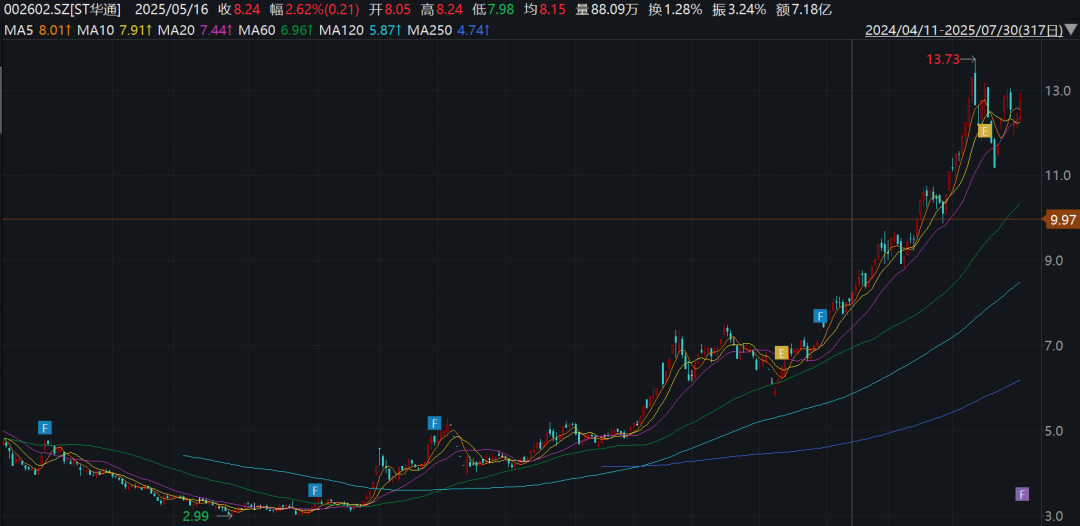
Task: Open the yellow E marker below the 13.73 high
Action: 985,130
